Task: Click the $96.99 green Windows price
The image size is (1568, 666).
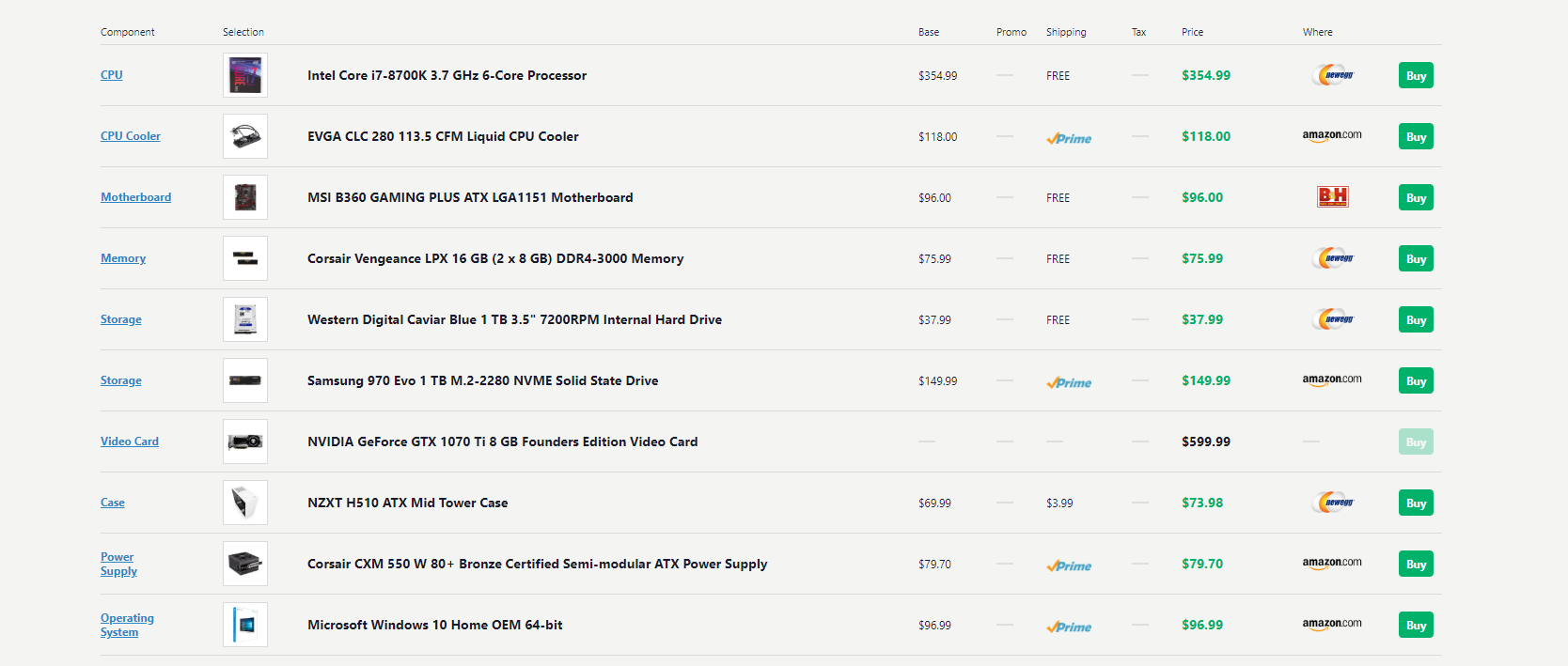Action: pos(1202,625)
